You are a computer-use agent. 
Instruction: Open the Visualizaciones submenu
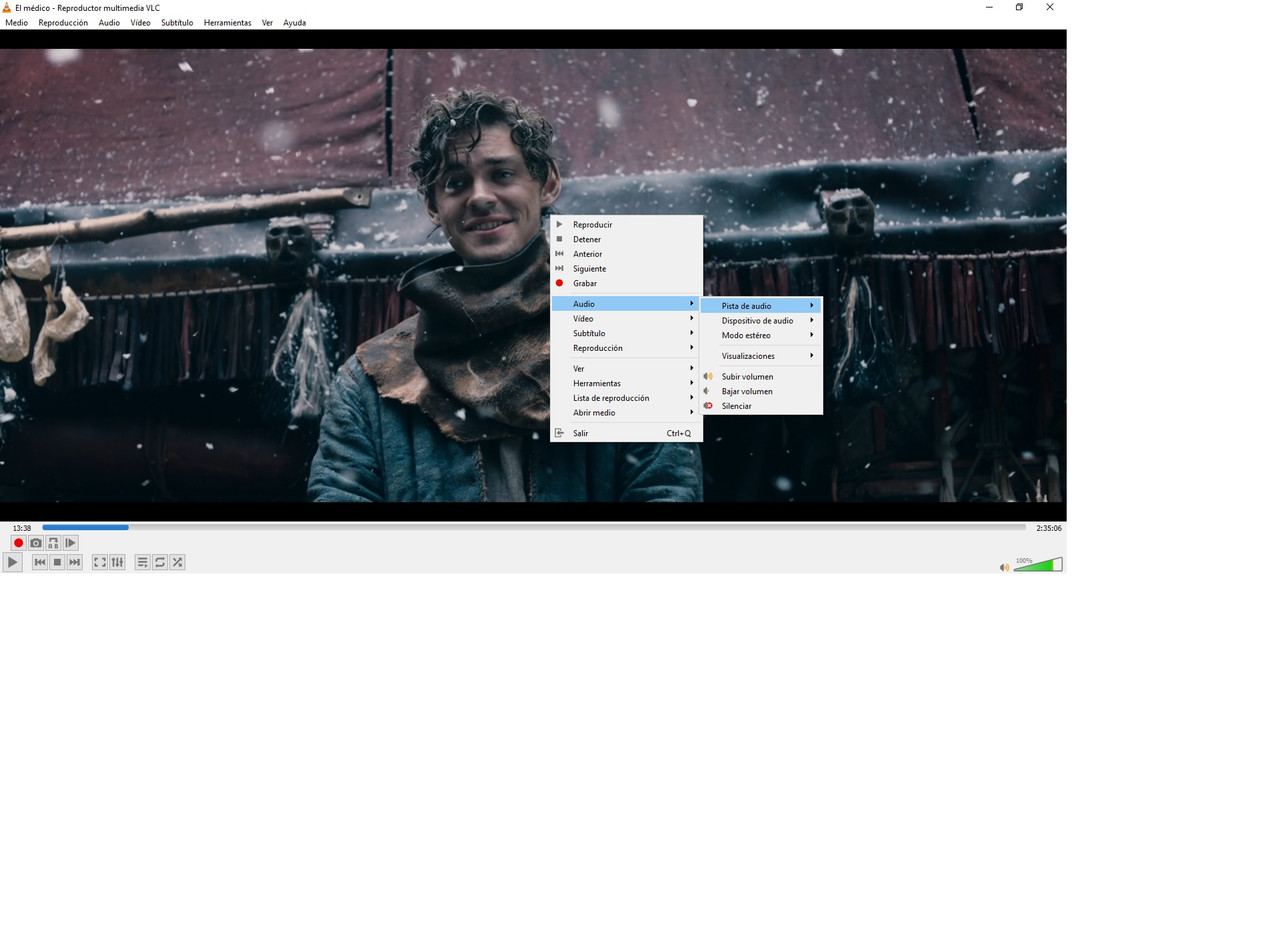tap(761, 356)
